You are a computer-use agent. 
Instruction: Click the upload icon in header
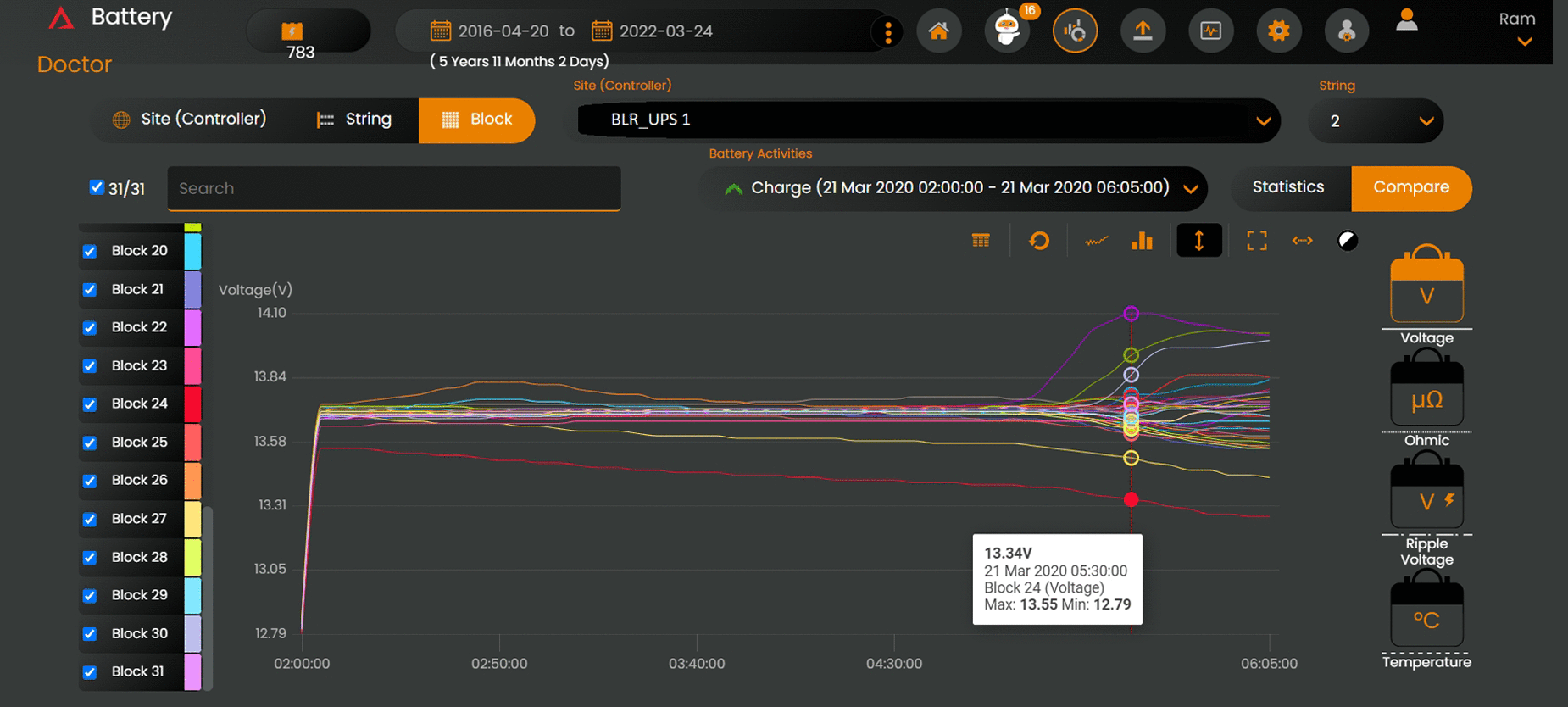pos(1143,31)
